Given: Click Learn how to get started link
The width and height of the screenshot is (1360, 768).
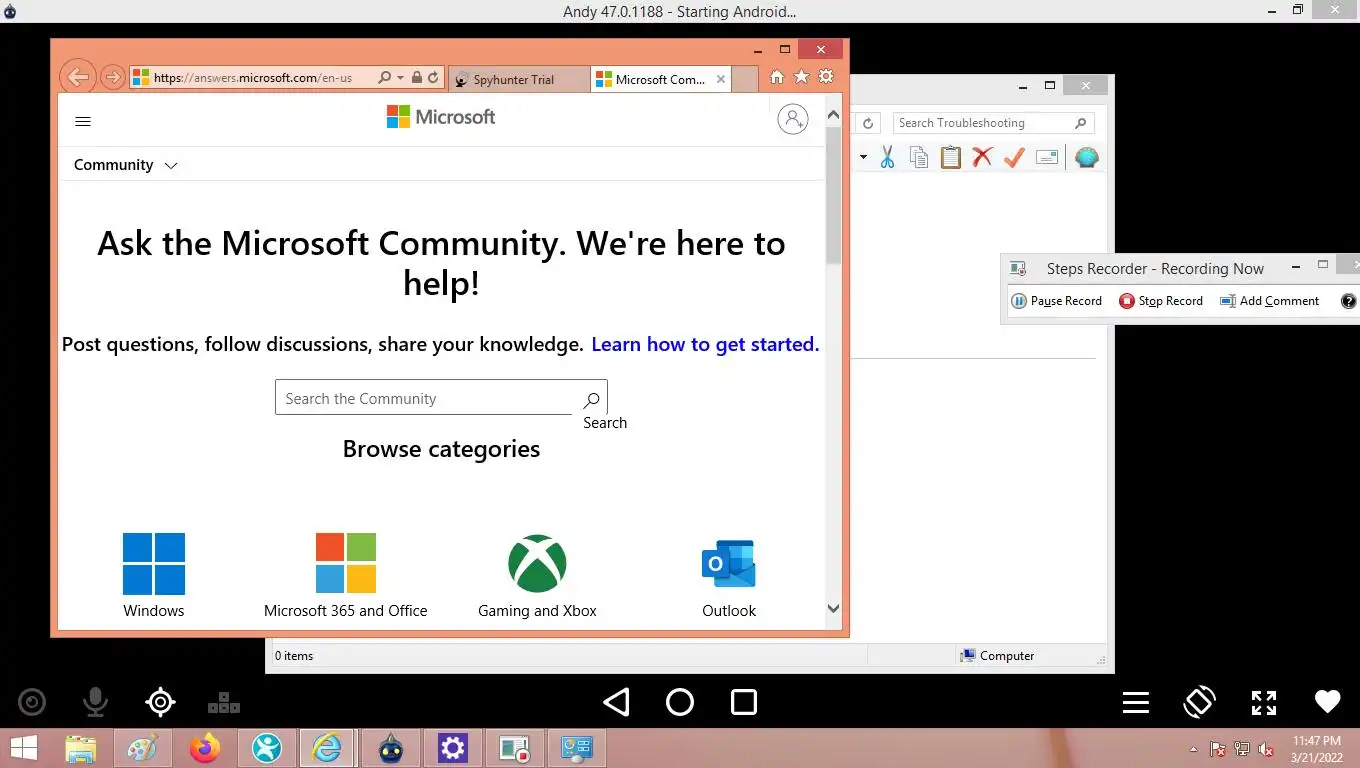Looking at the screenshot, I should tap(705, 344).
